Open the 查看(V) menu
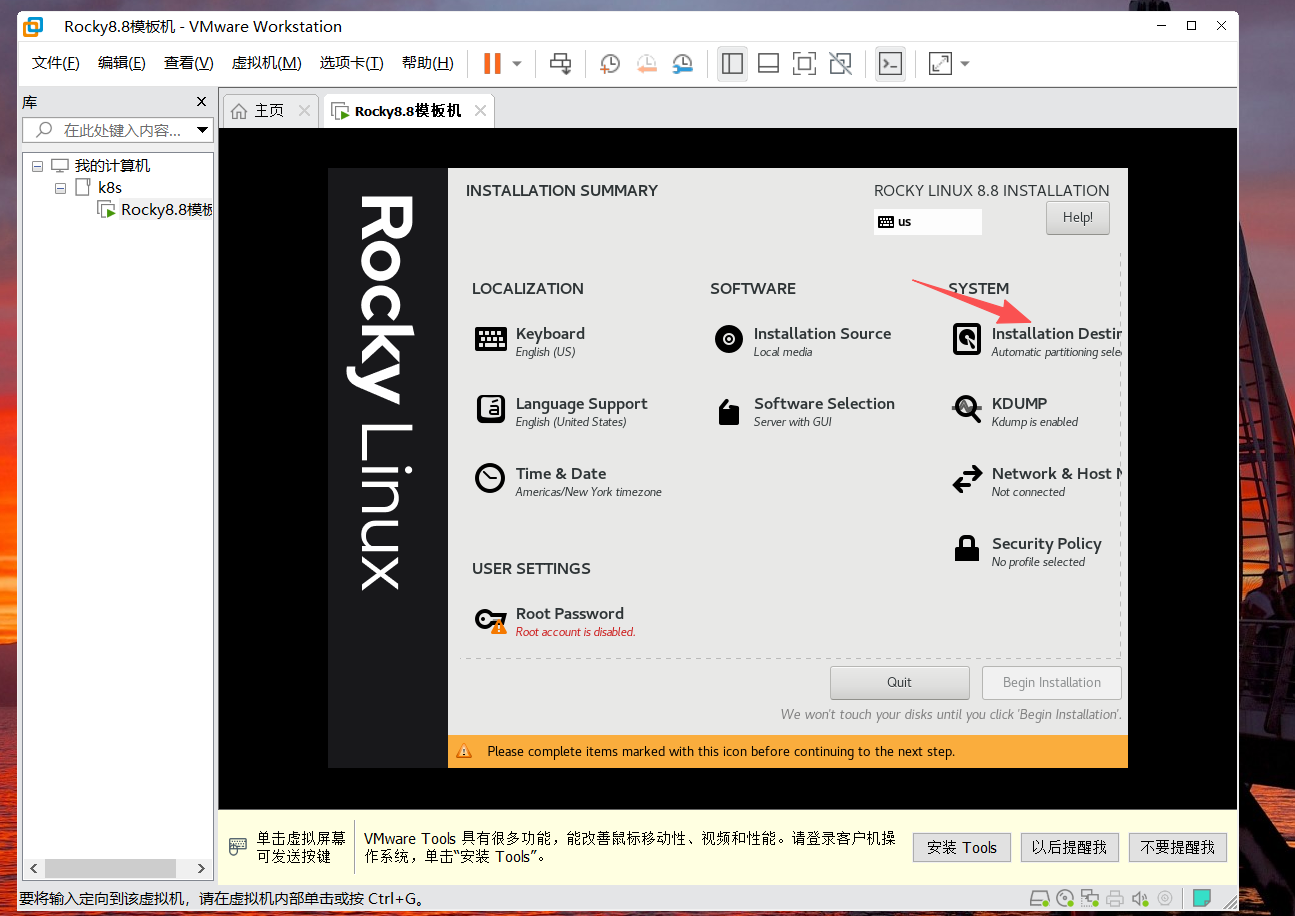 pos(189,63)
